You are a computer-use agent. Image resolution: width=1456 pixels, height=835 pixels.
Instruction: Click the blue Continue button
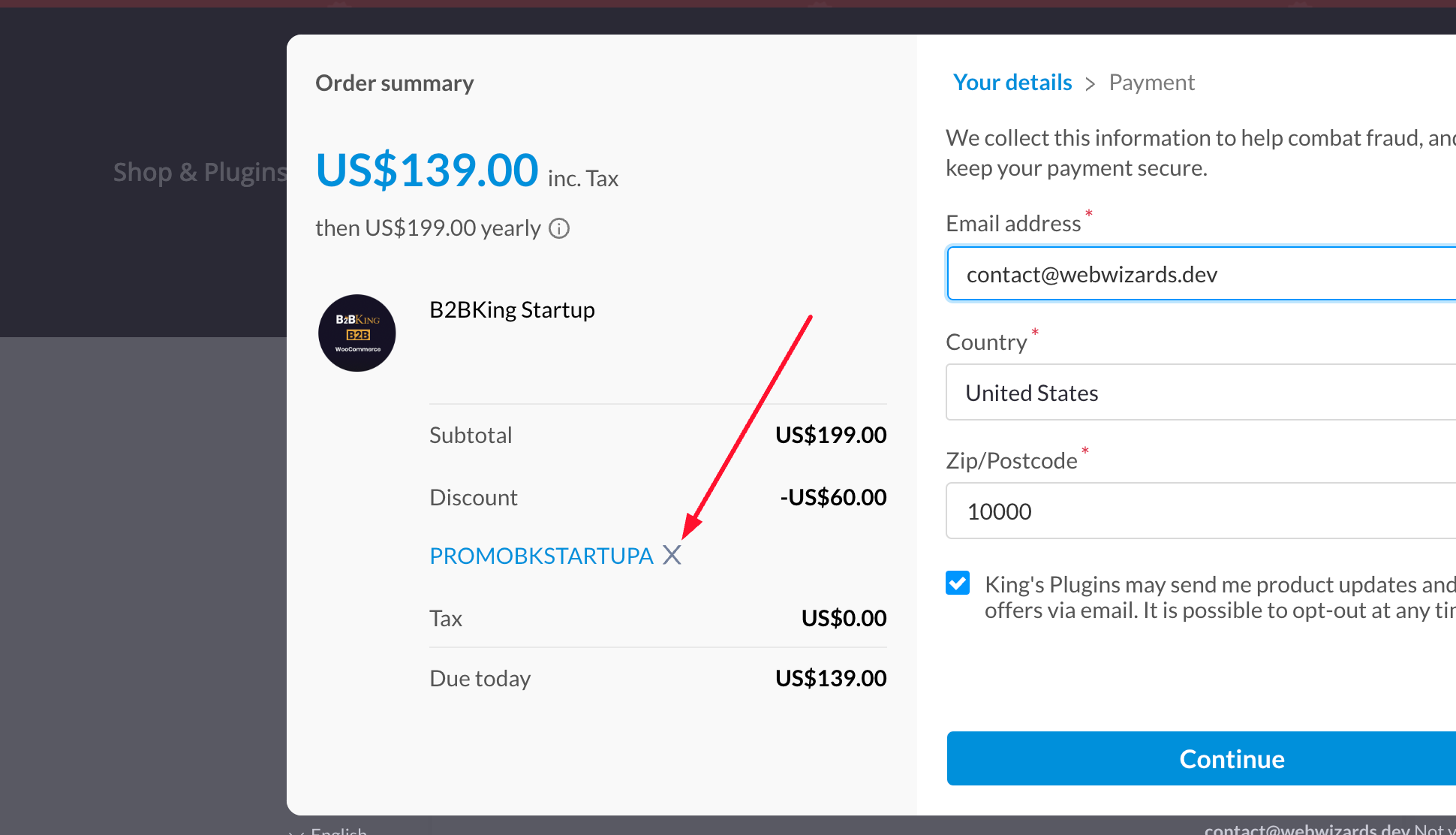pyautogui.click(x=1201, y=758)
